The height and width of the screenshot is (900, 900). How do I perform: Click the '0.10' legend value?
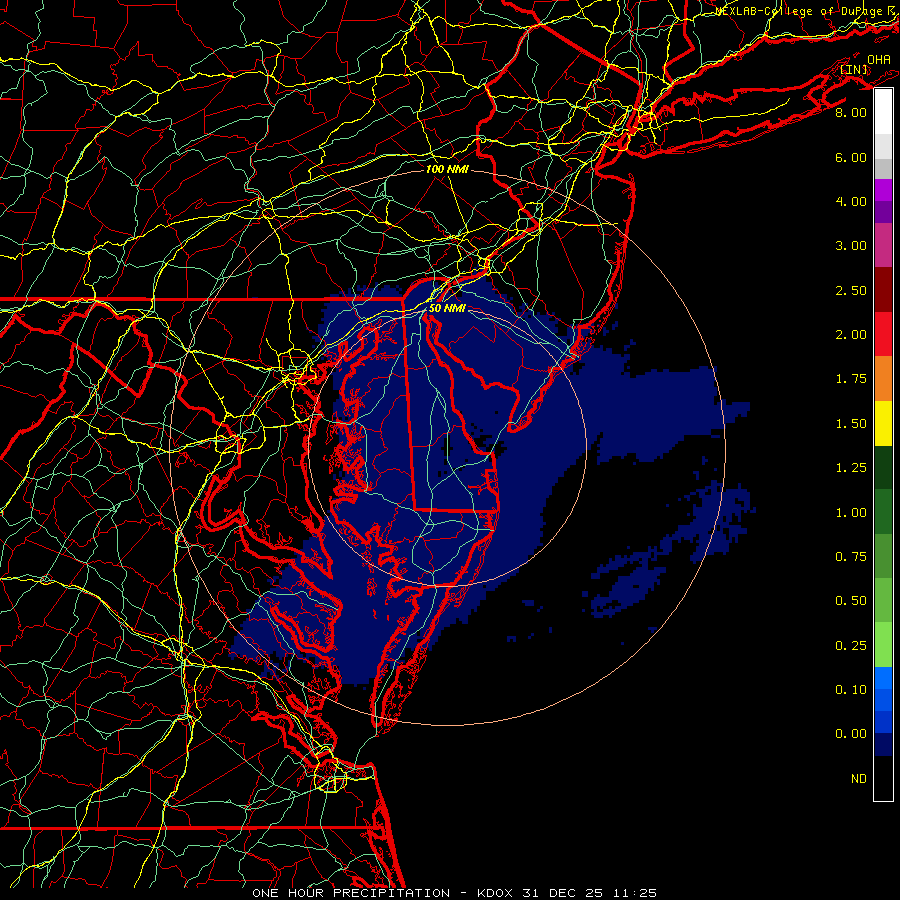pyautogui.click(x=851, y=690)
